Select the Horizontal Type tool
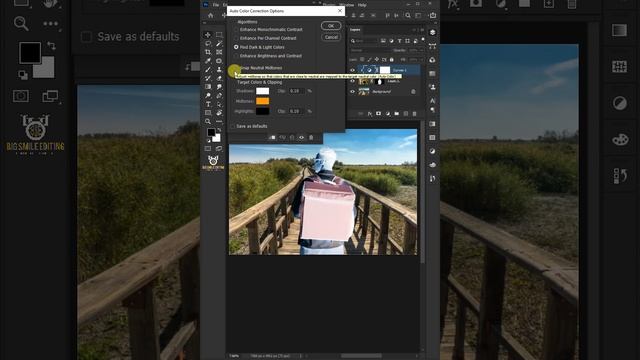 (208, 104)
